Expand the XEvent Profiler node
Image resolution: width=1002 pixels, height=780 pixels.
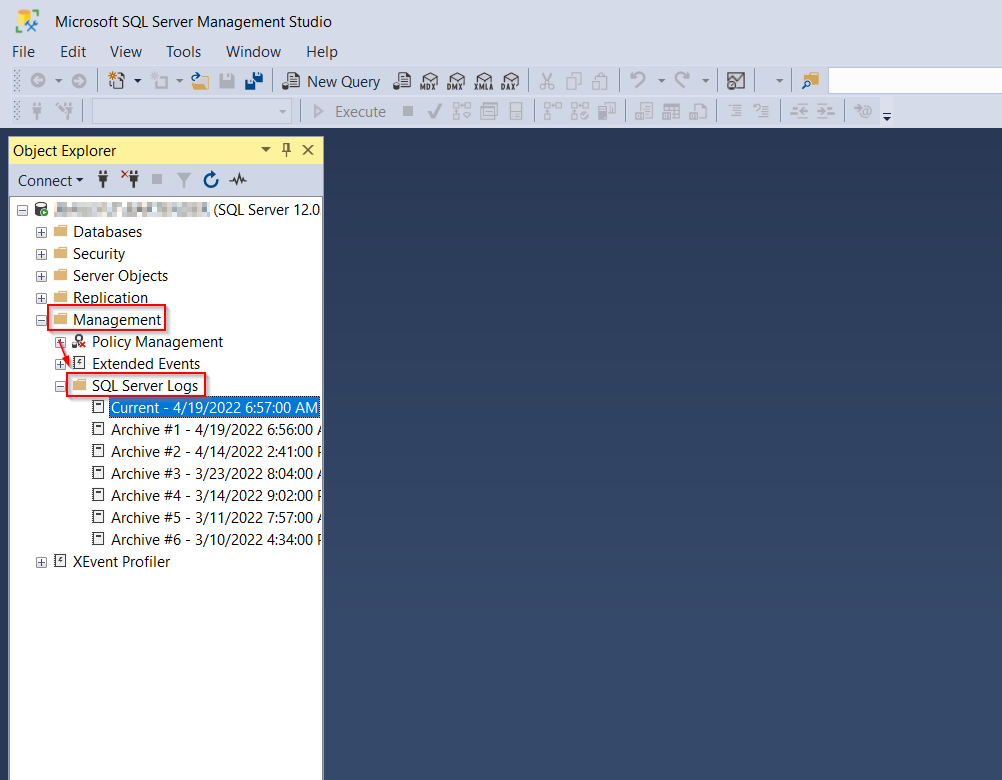[42, 562]
